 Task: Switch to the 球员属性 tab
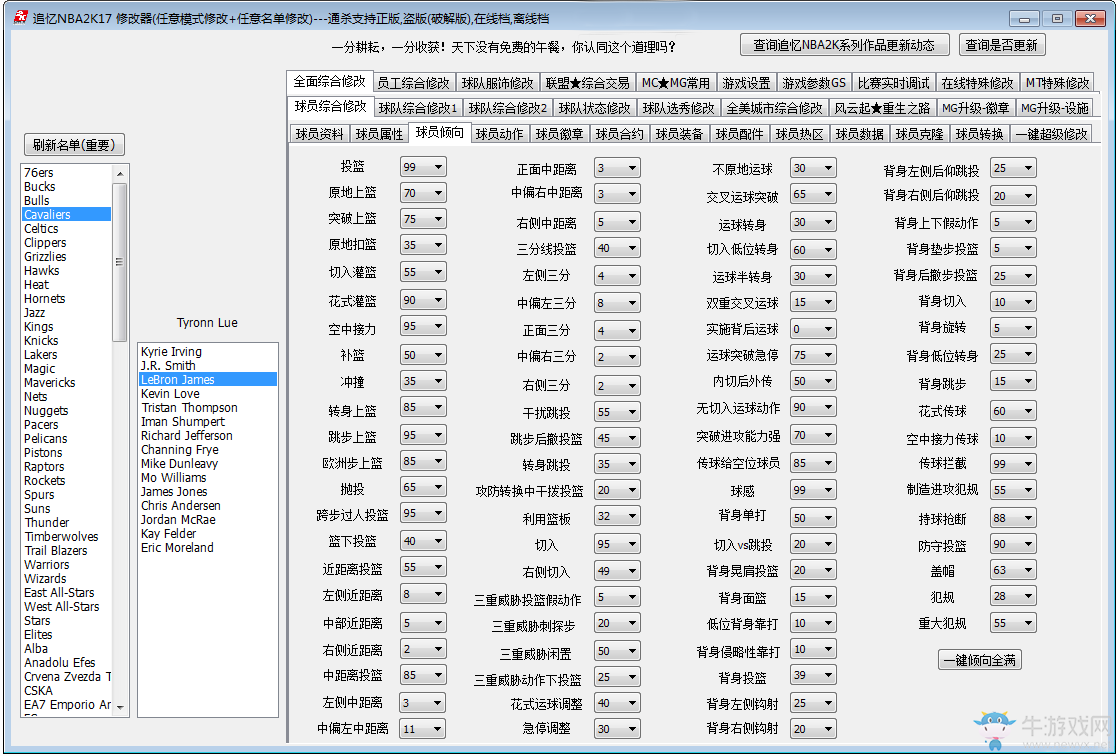[x=379, y=134]
